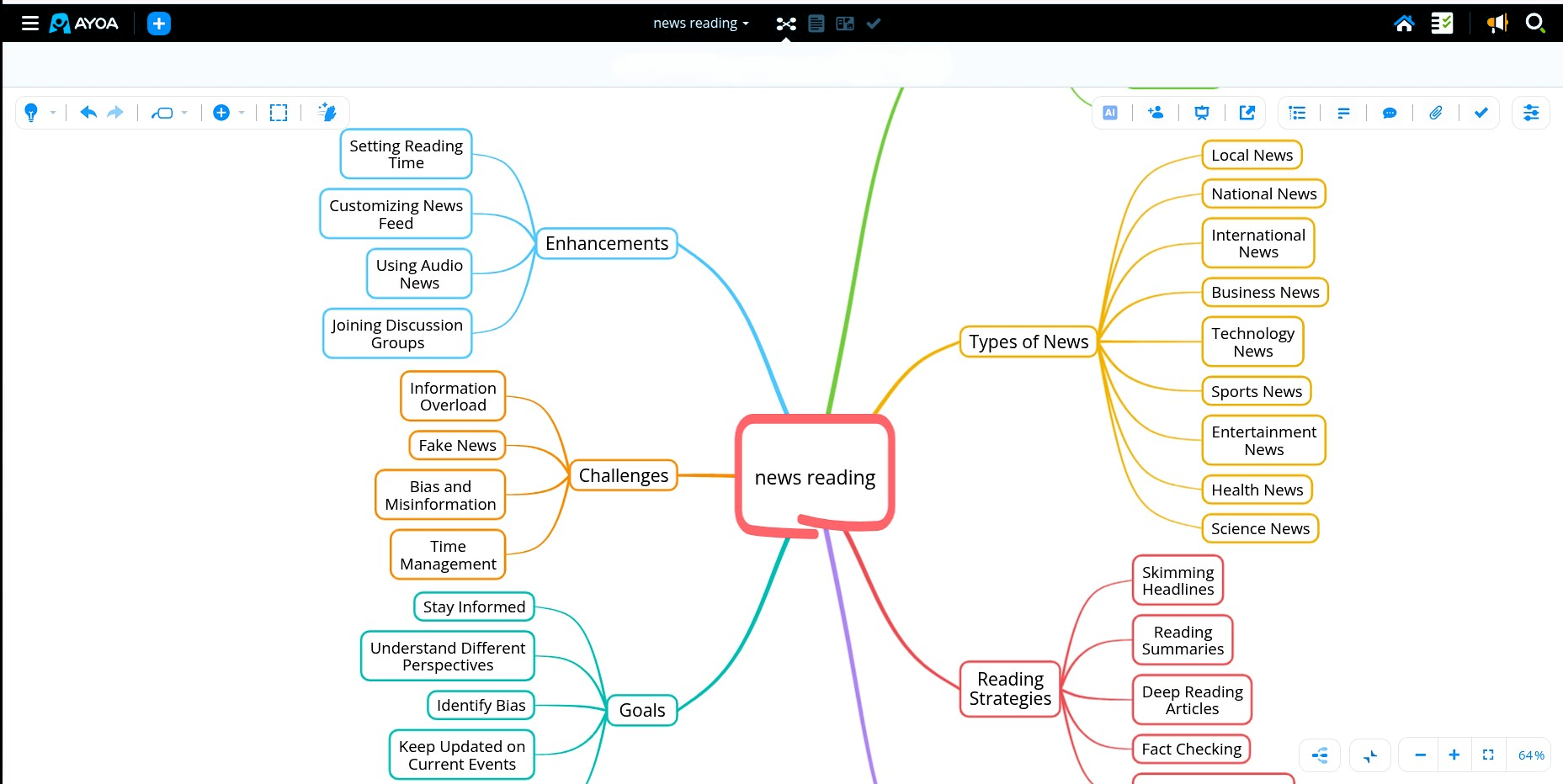Switch to notes document view

coord(816,24)
